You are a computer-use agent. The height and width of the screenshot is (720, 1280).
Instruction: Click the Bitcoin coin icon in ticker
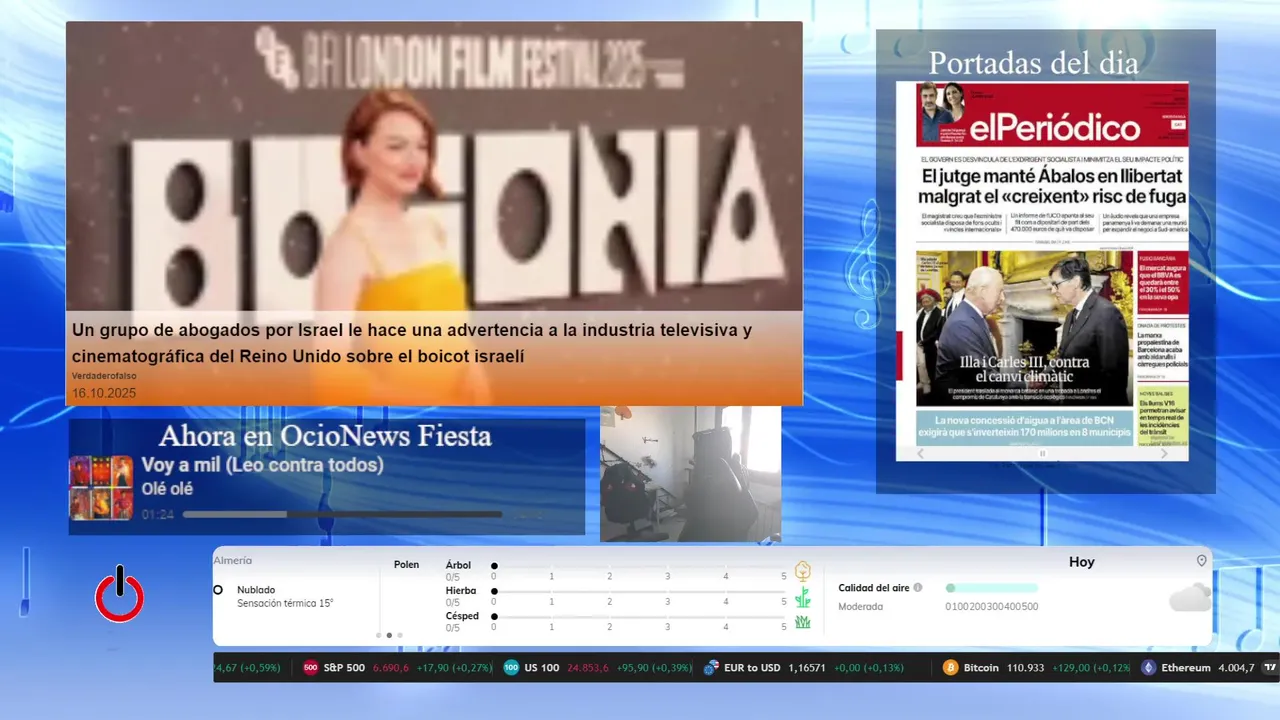click(x=951, y=667)
